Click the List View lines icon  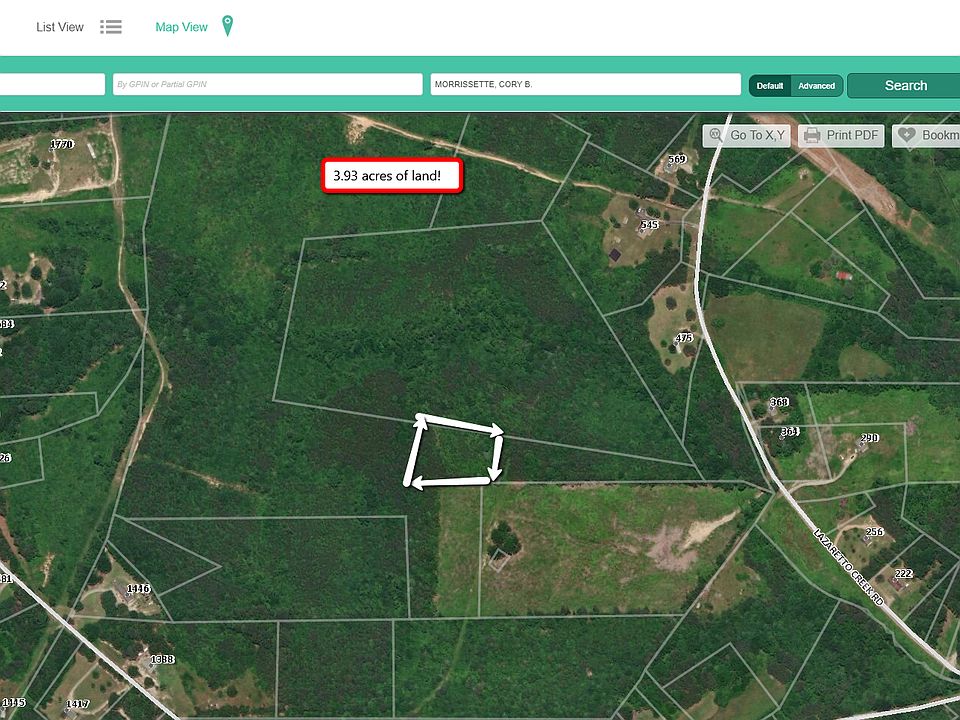point(111,27)
